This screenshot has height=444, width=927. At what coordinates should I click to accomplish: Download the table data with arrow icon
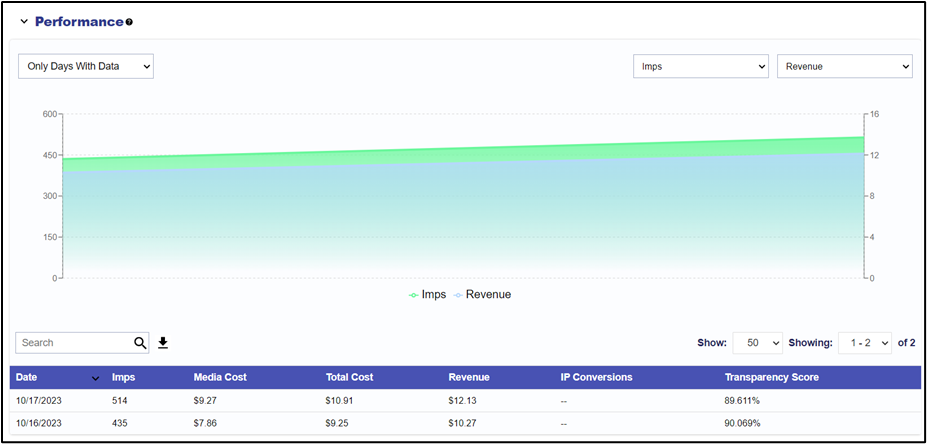pos(163,343)
